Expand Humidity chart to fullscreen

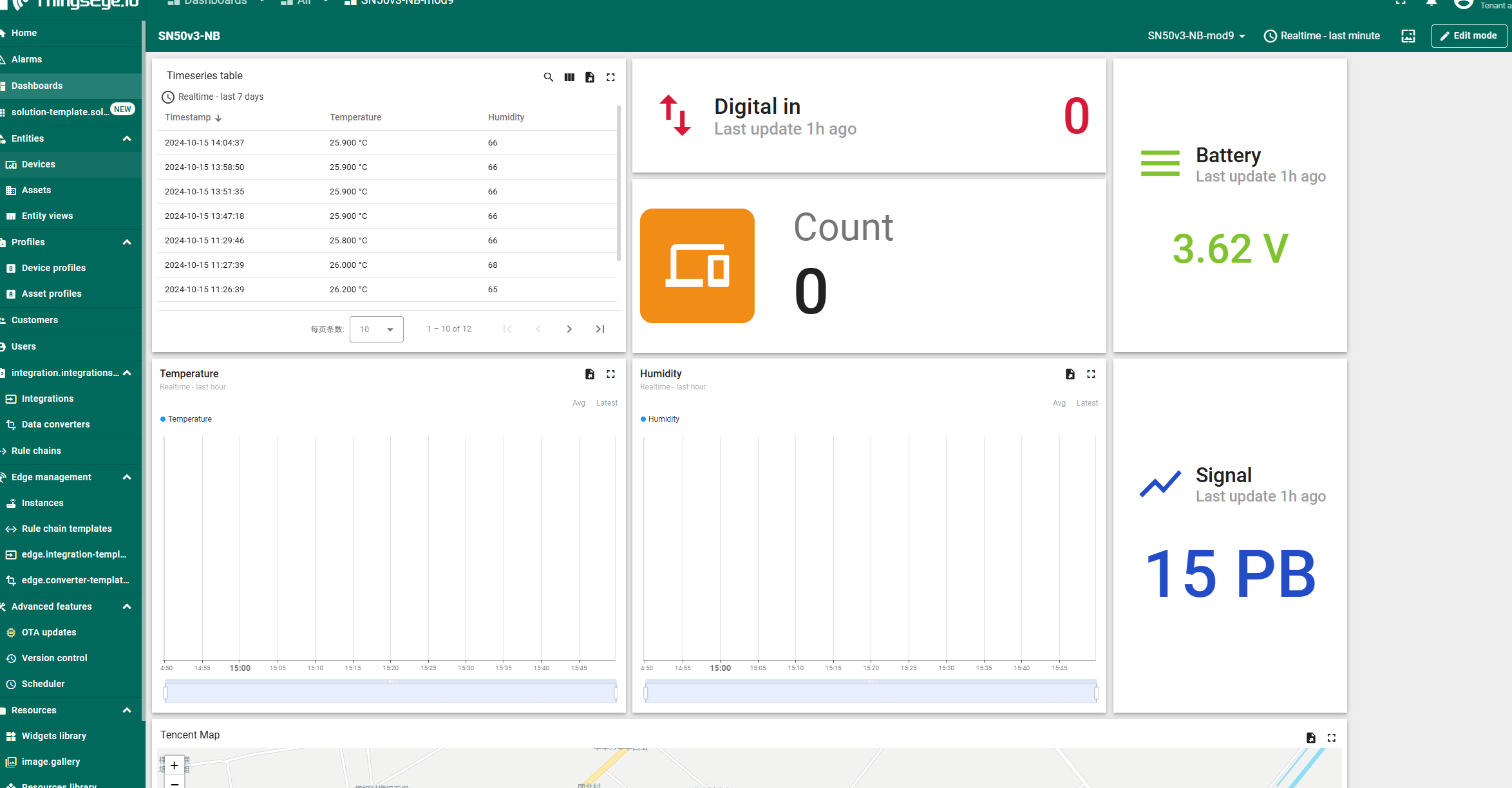coord(1091,374)
